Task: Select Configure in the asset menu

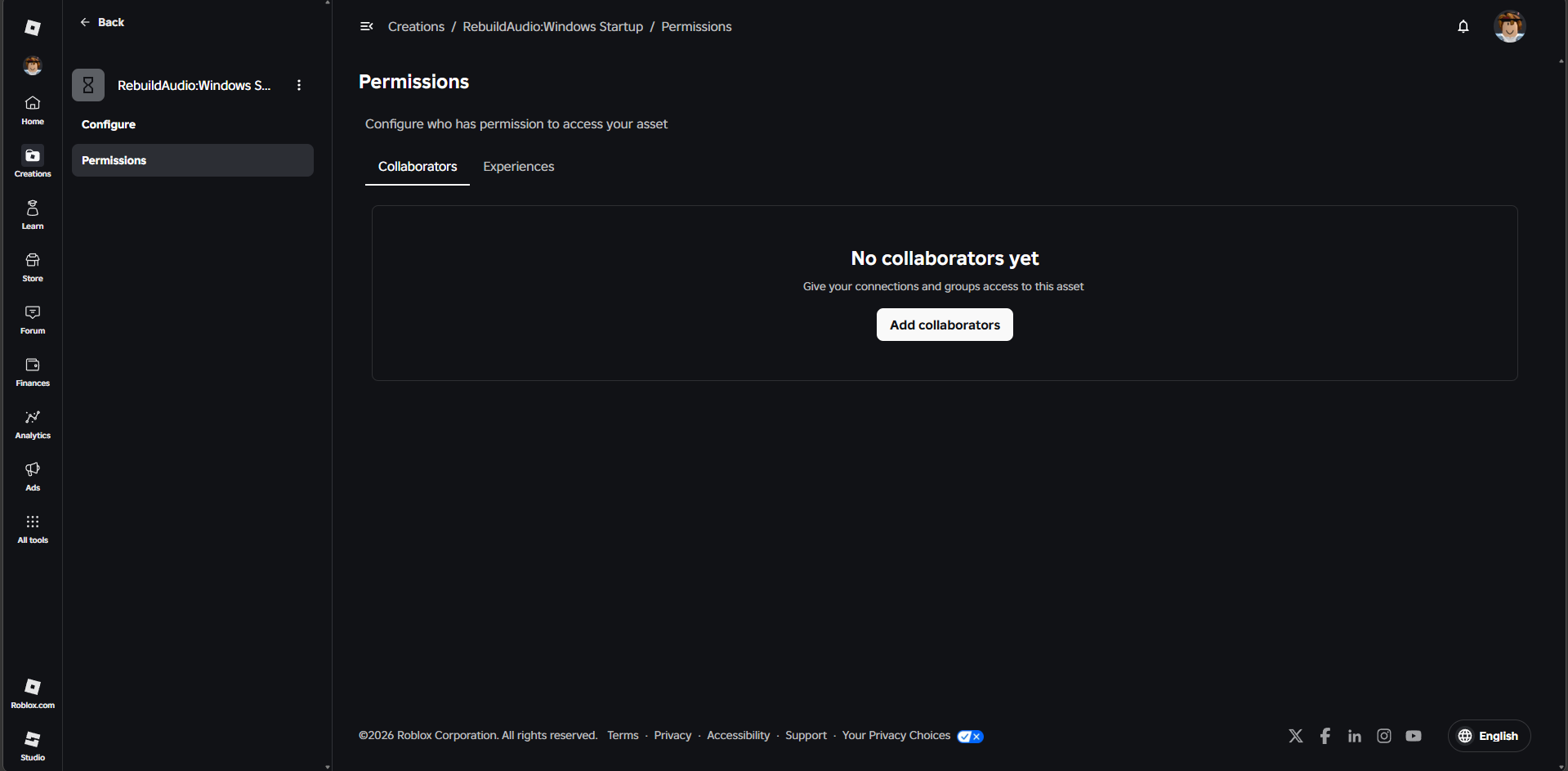Action: pyautogui.click(x=109, y=124)
